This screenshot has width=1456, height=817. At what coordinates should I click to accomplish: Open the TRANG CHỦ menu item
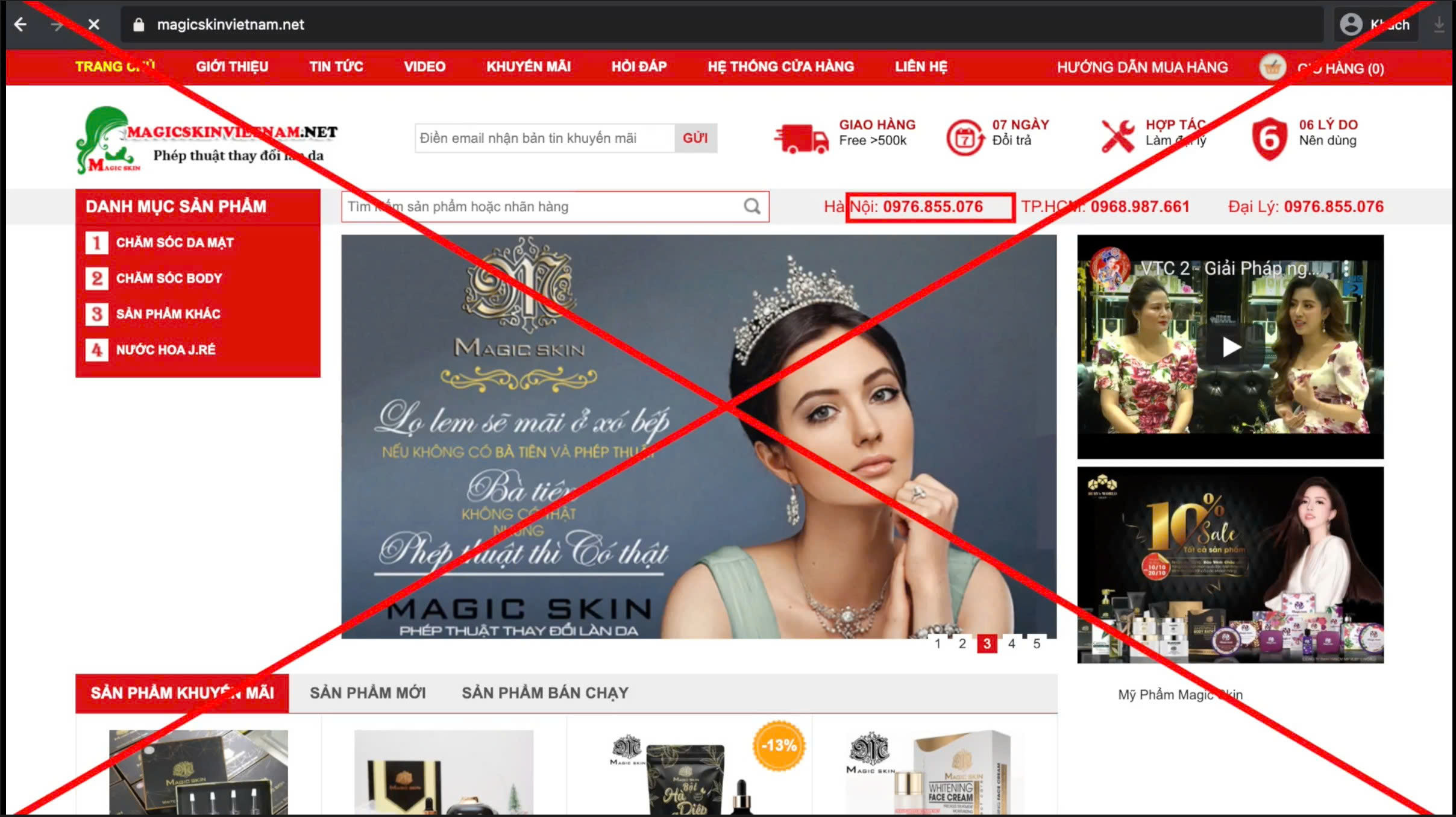115,67
